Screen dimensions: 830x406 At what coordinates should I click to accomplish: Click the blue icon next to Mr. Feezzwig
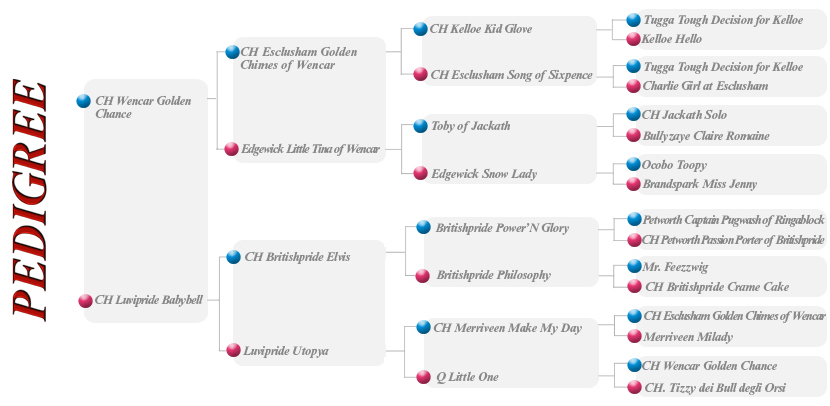click(634, 266)
